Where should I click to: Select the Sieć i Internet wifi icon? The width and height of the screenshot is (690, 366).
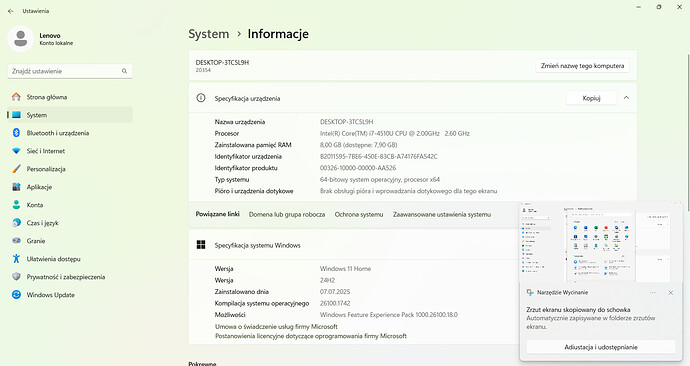click(16, 151)
